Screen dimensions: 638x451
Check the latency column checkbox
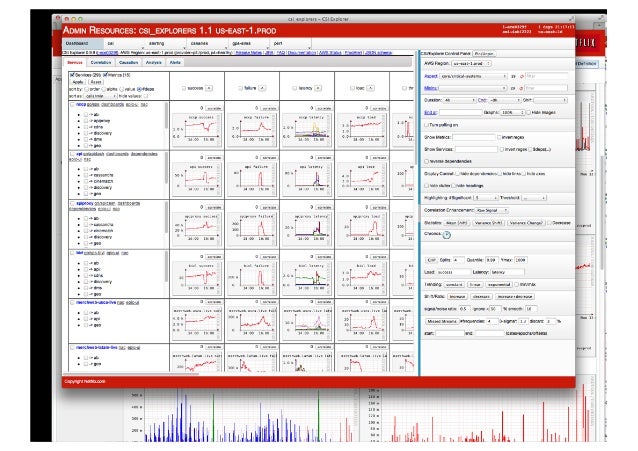tap(294, 88)
